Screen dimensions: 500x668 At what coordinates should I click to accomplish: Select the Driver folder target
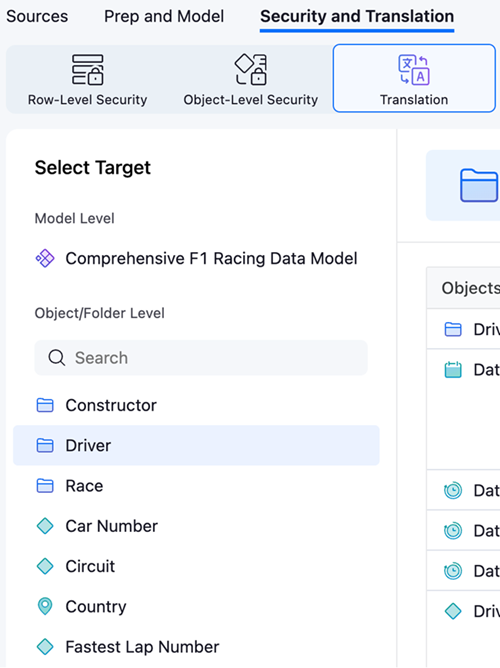tap(196, 445)
